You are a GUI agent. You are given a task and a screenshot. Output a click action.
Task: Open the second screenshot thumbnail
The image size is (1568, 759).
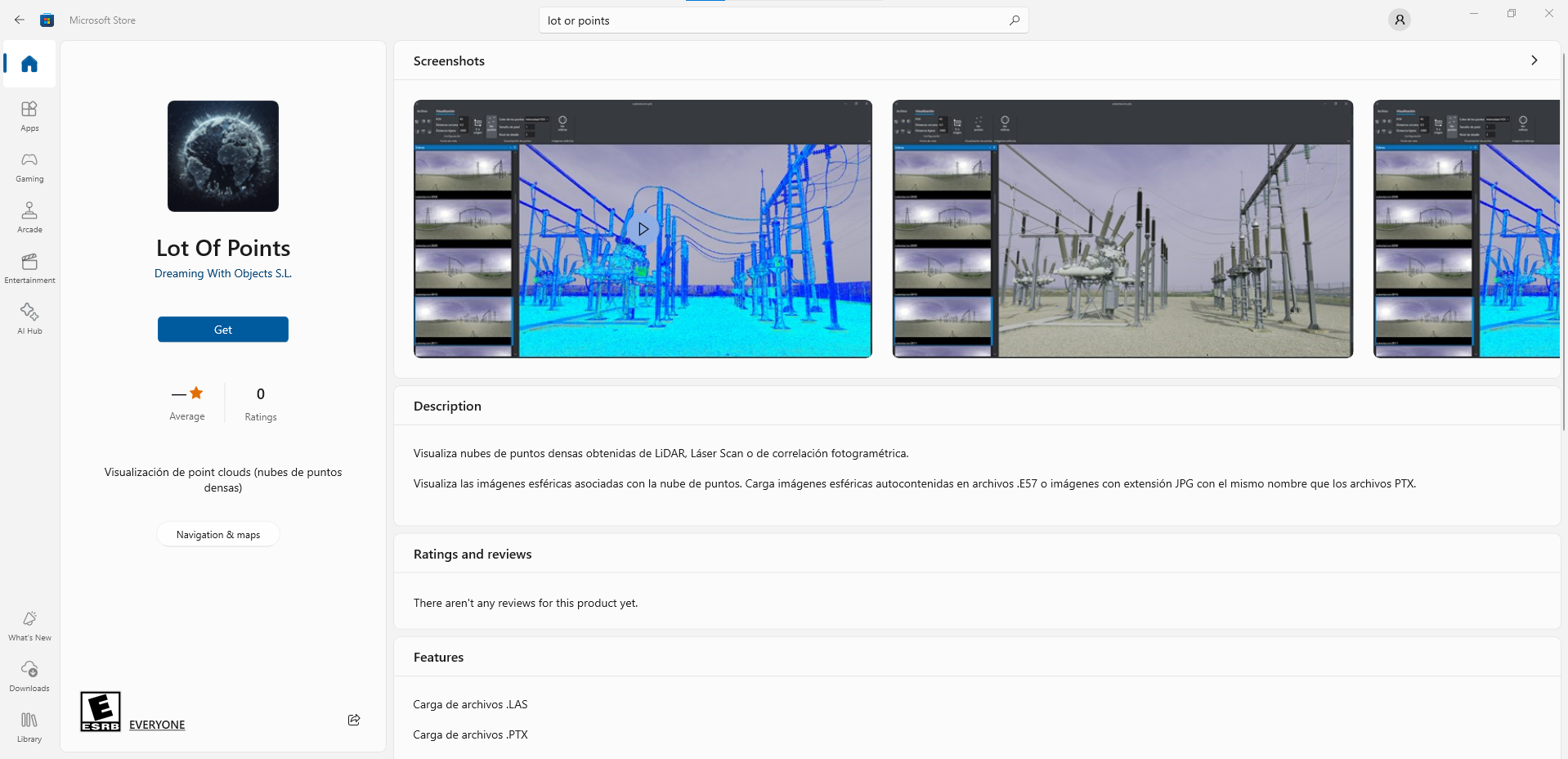(x=1122, y=229)
